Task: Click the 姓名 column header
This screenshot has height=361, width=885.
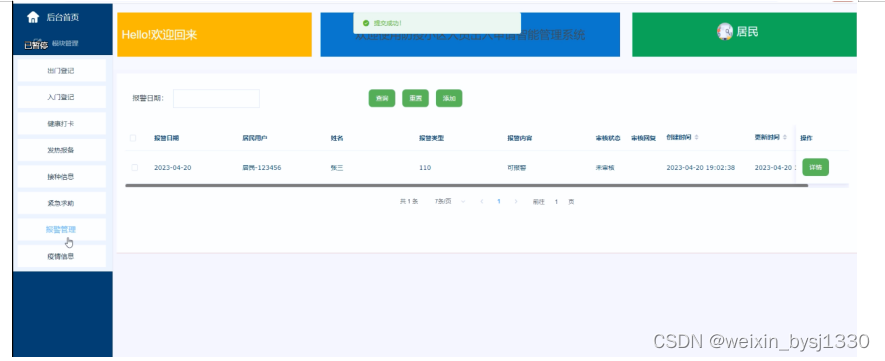Action: [x=337, y=138]
